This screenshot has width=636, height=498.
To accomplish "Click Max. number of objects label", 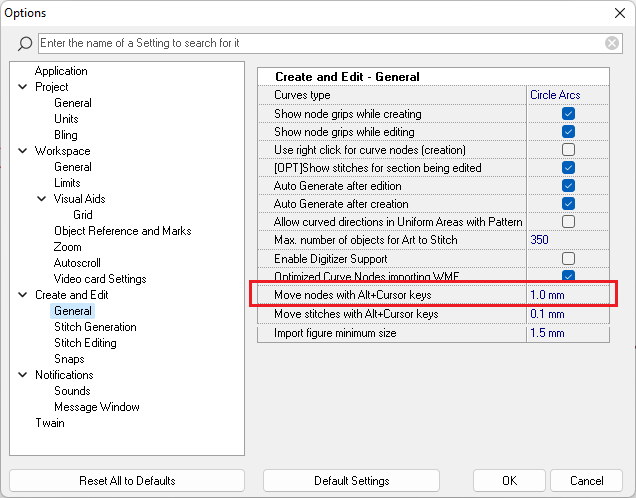I will (x=365, y=240).
